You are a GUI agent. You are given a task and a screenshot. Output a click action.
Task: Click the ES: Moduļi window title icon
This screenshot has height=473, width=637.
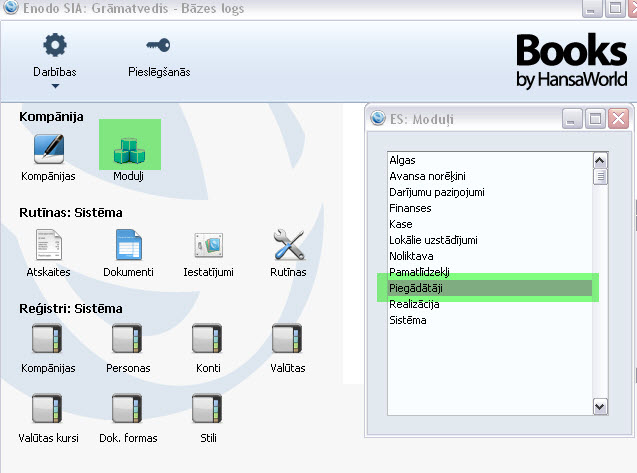coord(378,118)
